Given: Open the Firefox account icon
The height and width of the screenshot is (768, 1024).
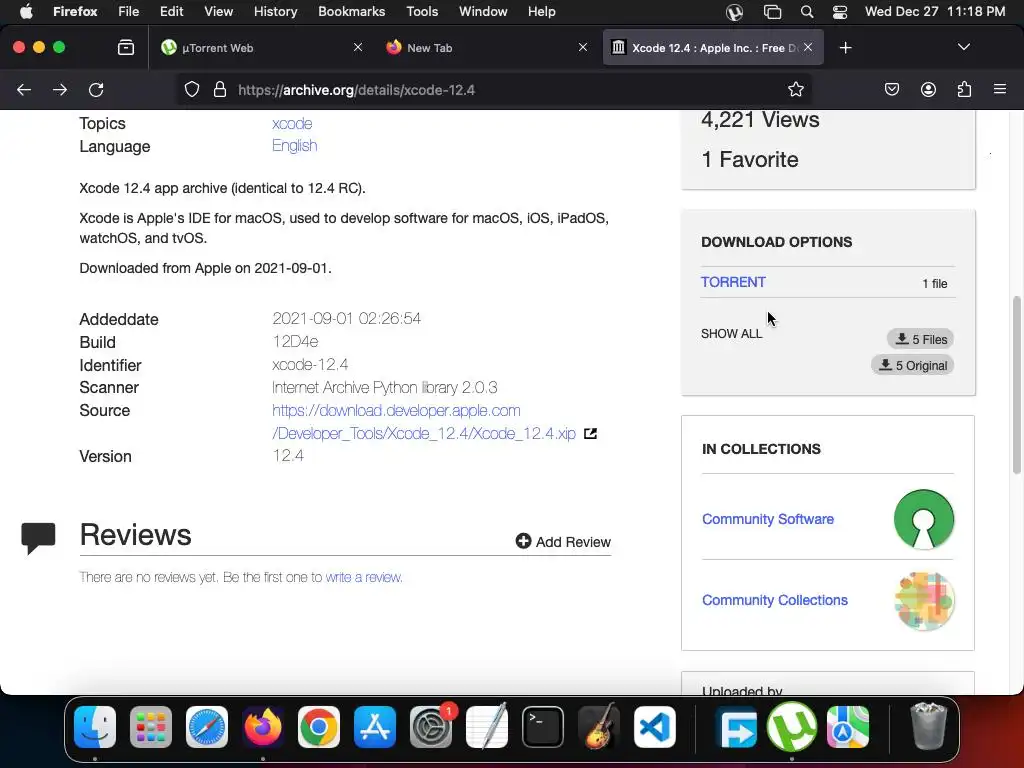Looking at the screenshot, I should click(928, 89).
